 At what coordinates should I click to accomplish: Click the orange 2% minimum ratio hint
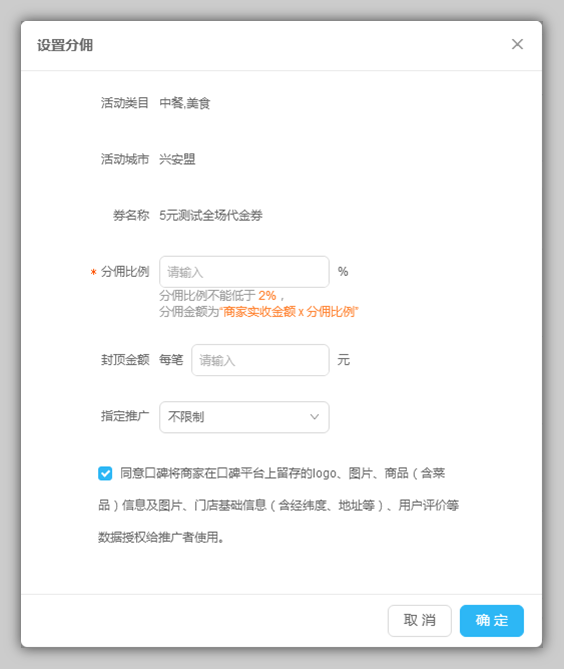(x=267, y=295)
